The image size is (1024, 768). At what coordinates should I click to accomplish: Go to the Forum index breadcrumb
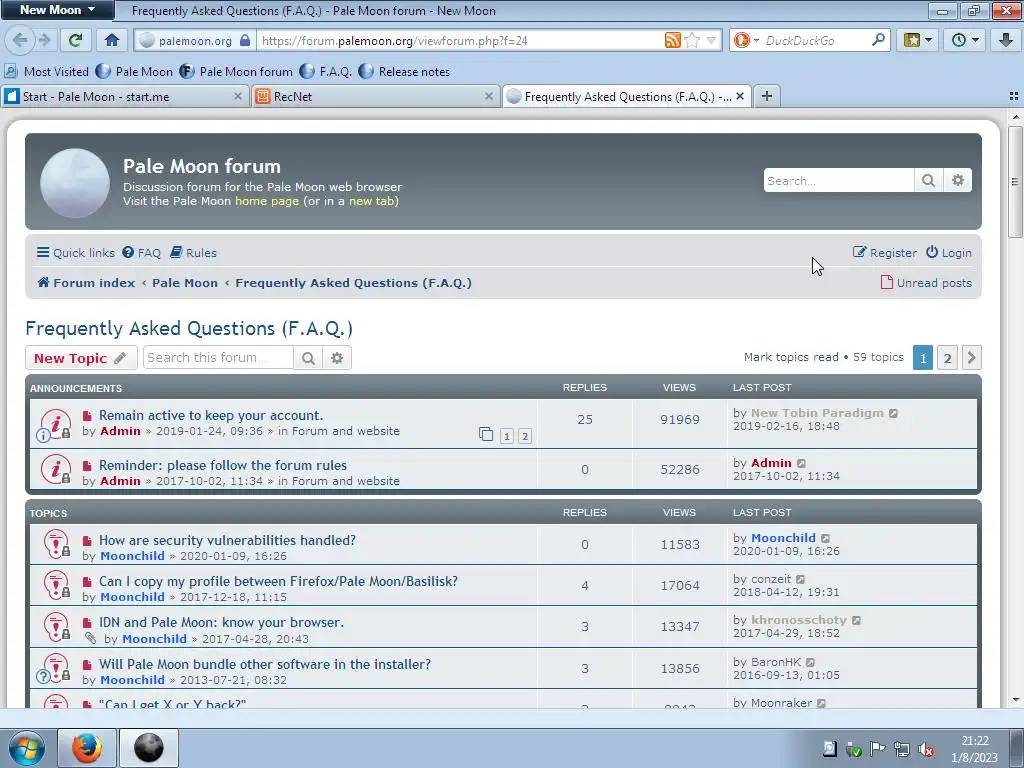86,283
